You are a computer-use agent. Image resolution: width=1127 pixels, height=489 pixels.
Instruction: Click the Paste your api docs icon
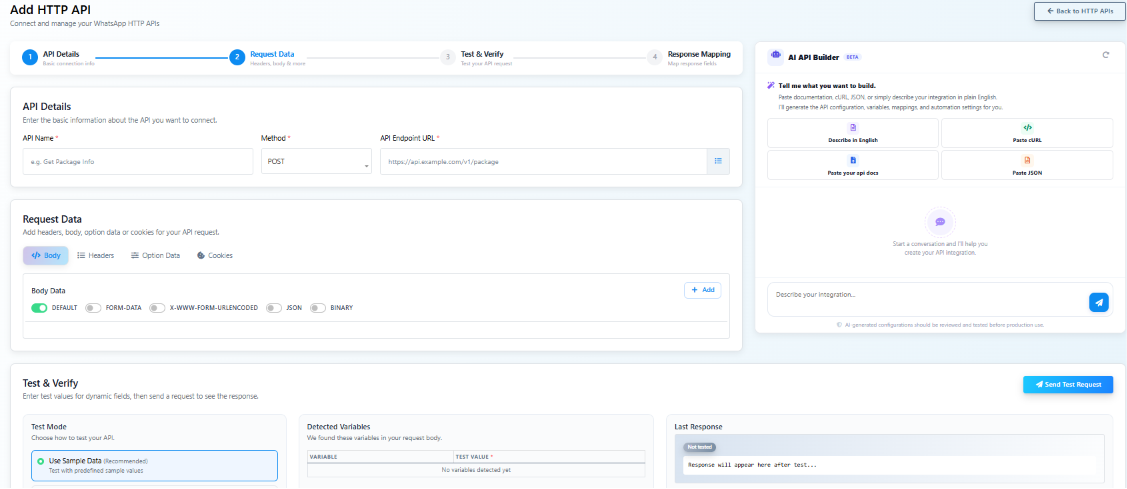(x=852, y=160)
